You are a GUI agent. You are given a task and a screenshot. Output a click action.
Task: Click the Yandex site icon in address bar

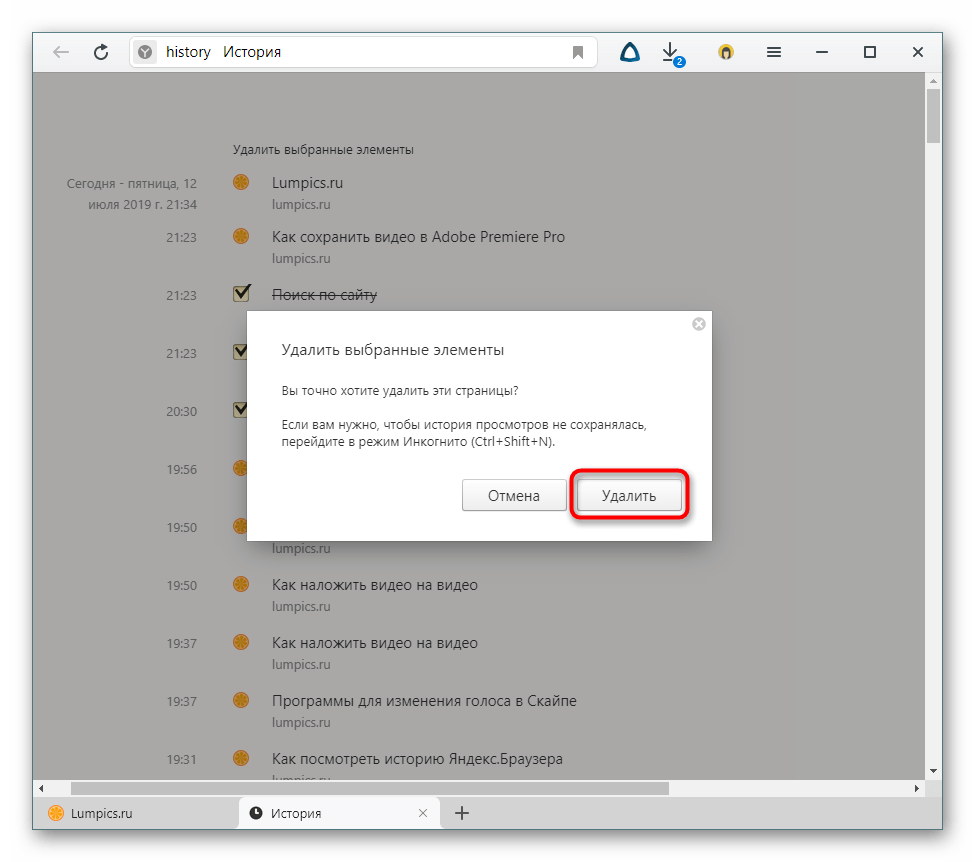pyautogui.click(x=146, y=53)
